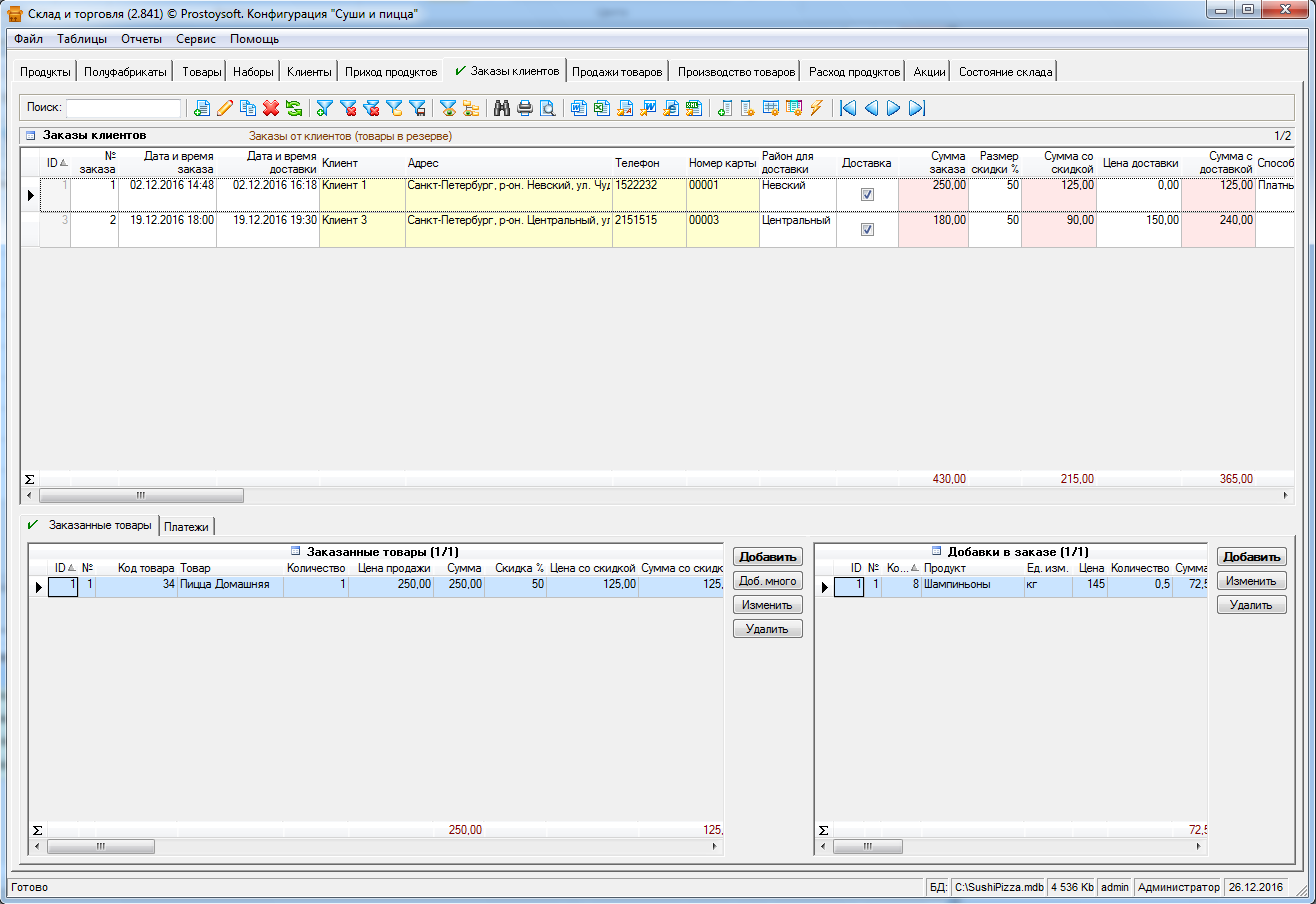Click into the Поиск search field

point(123,108)
